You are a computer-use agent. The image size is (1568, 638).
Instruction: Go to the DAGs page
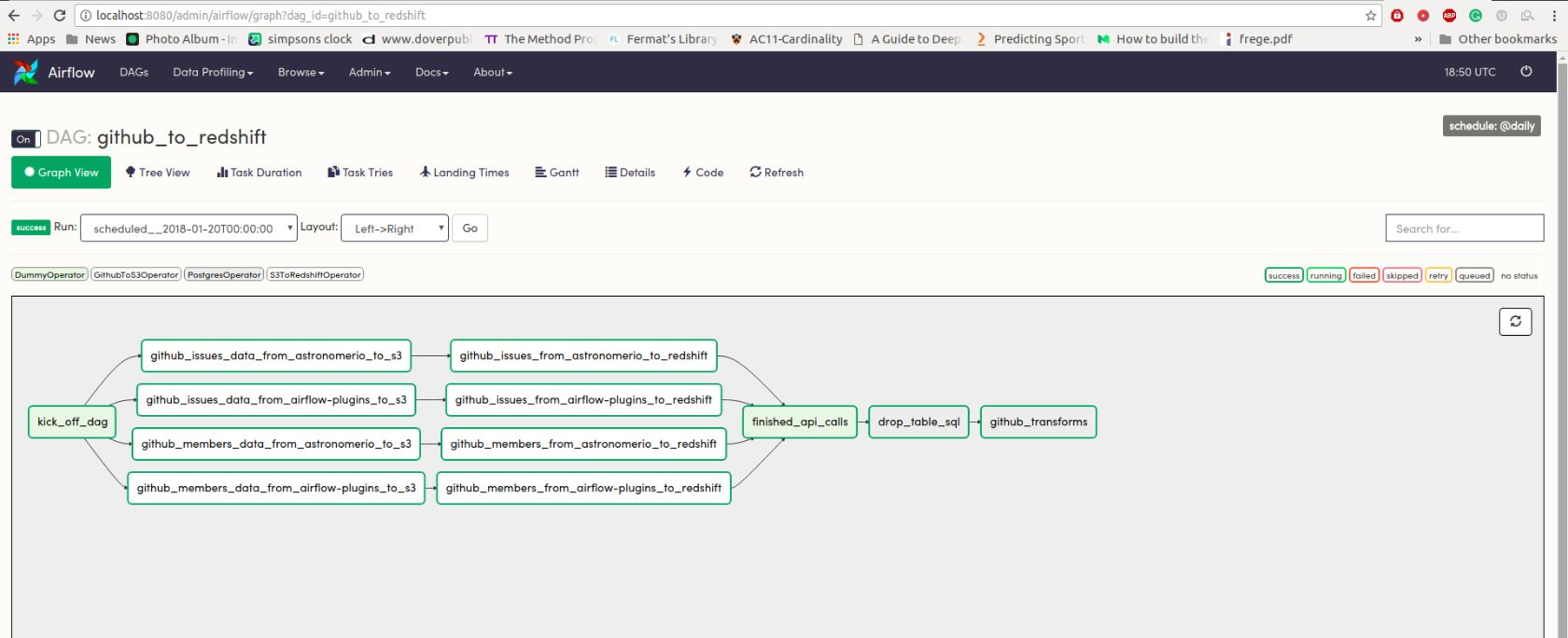(133, 72)
